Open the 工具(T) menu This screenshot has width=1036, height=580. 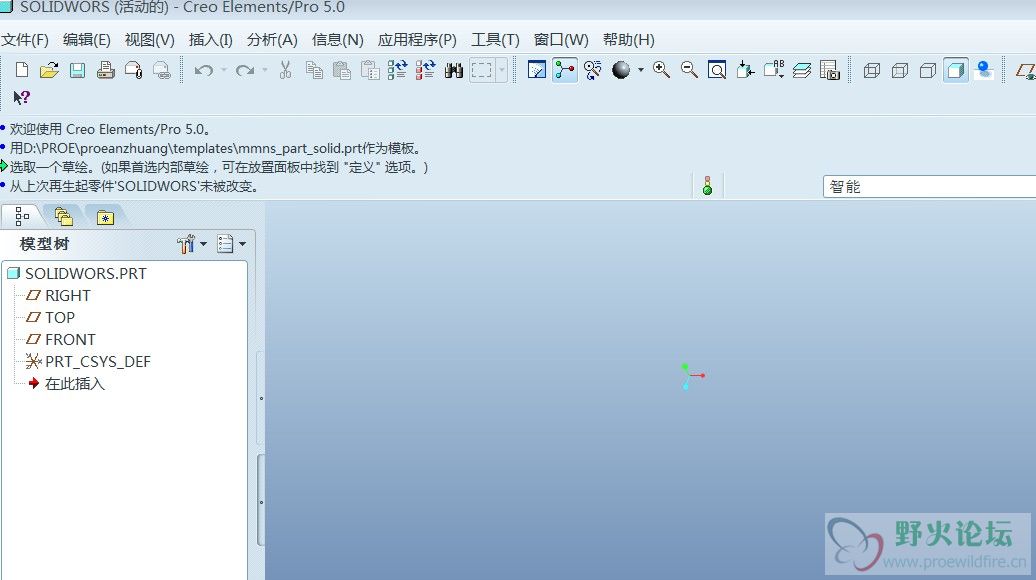click(495, 40)
